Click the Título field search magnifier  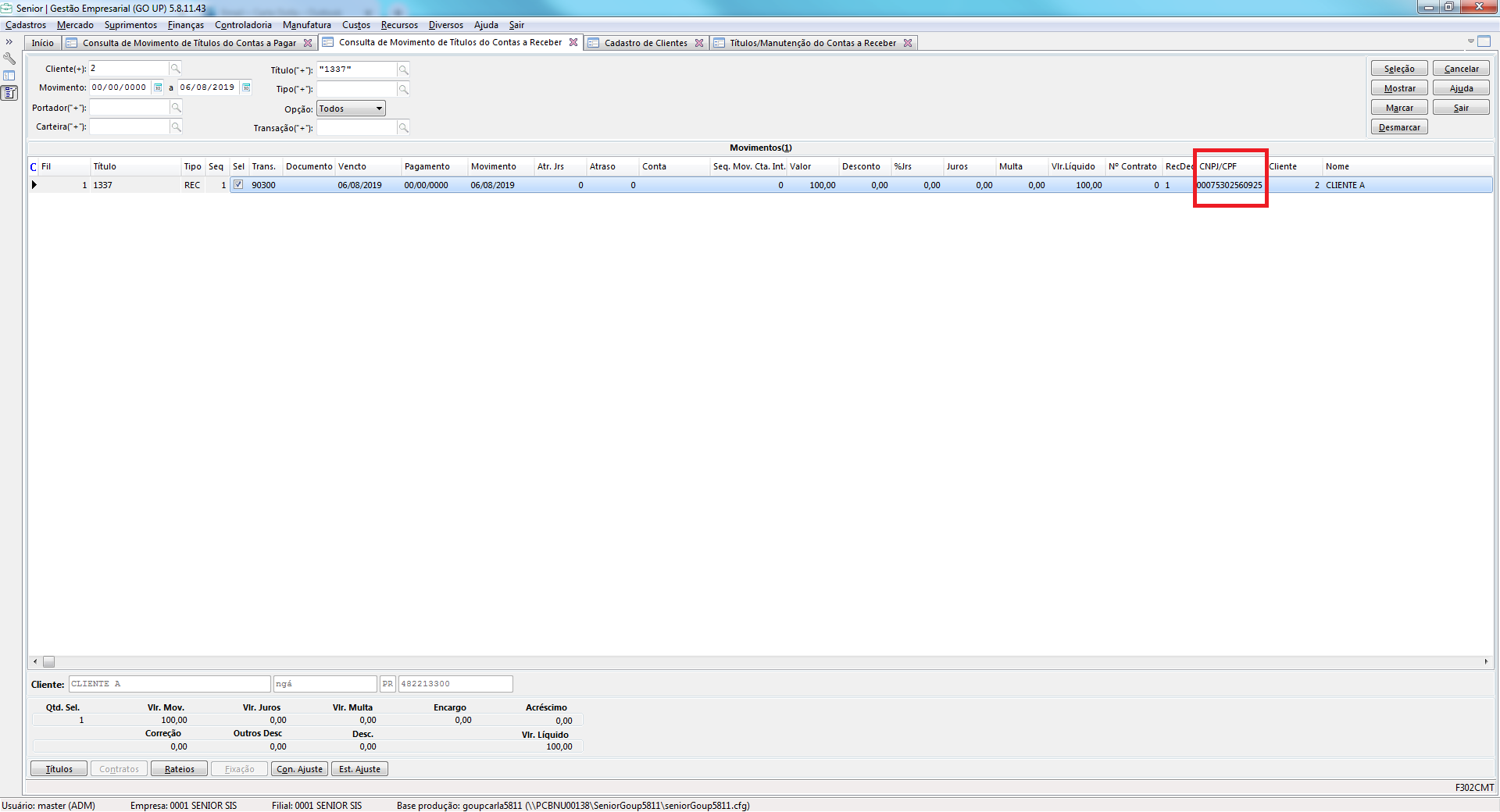click(x=403, y=69)
